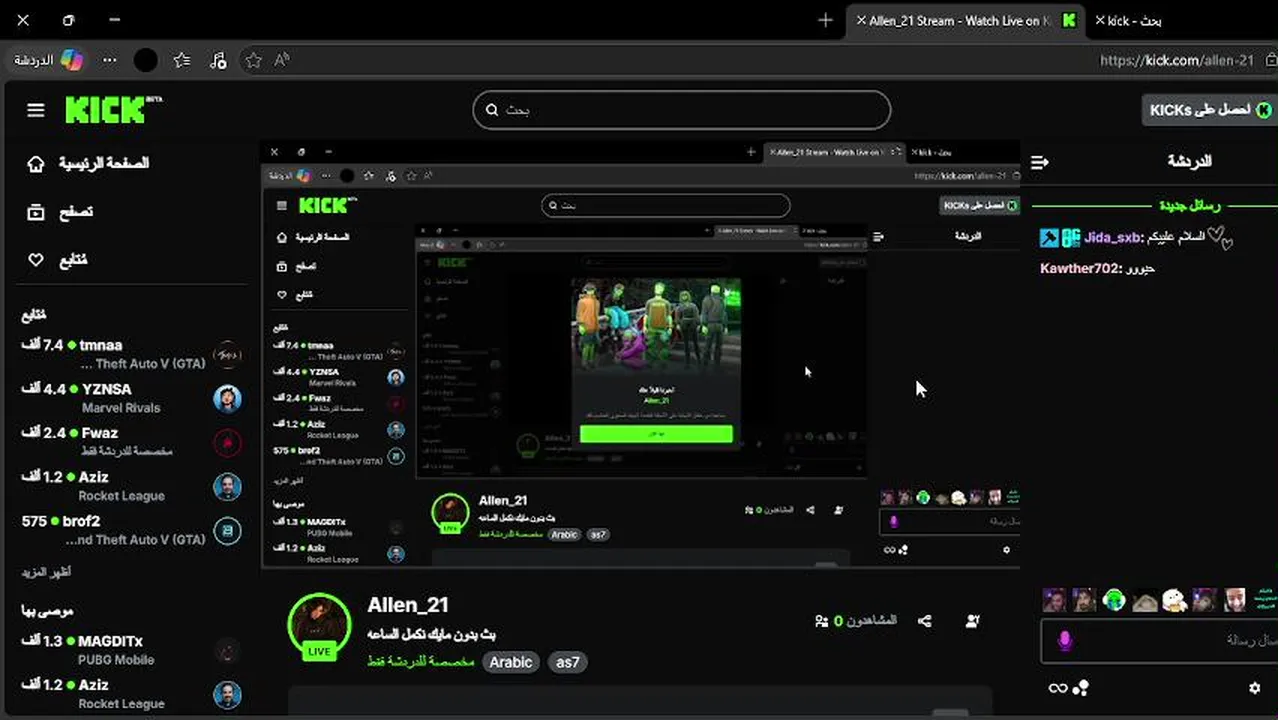Click the Get KICKs button
Screen dimensions: 1278x720
click(1208, 110)
